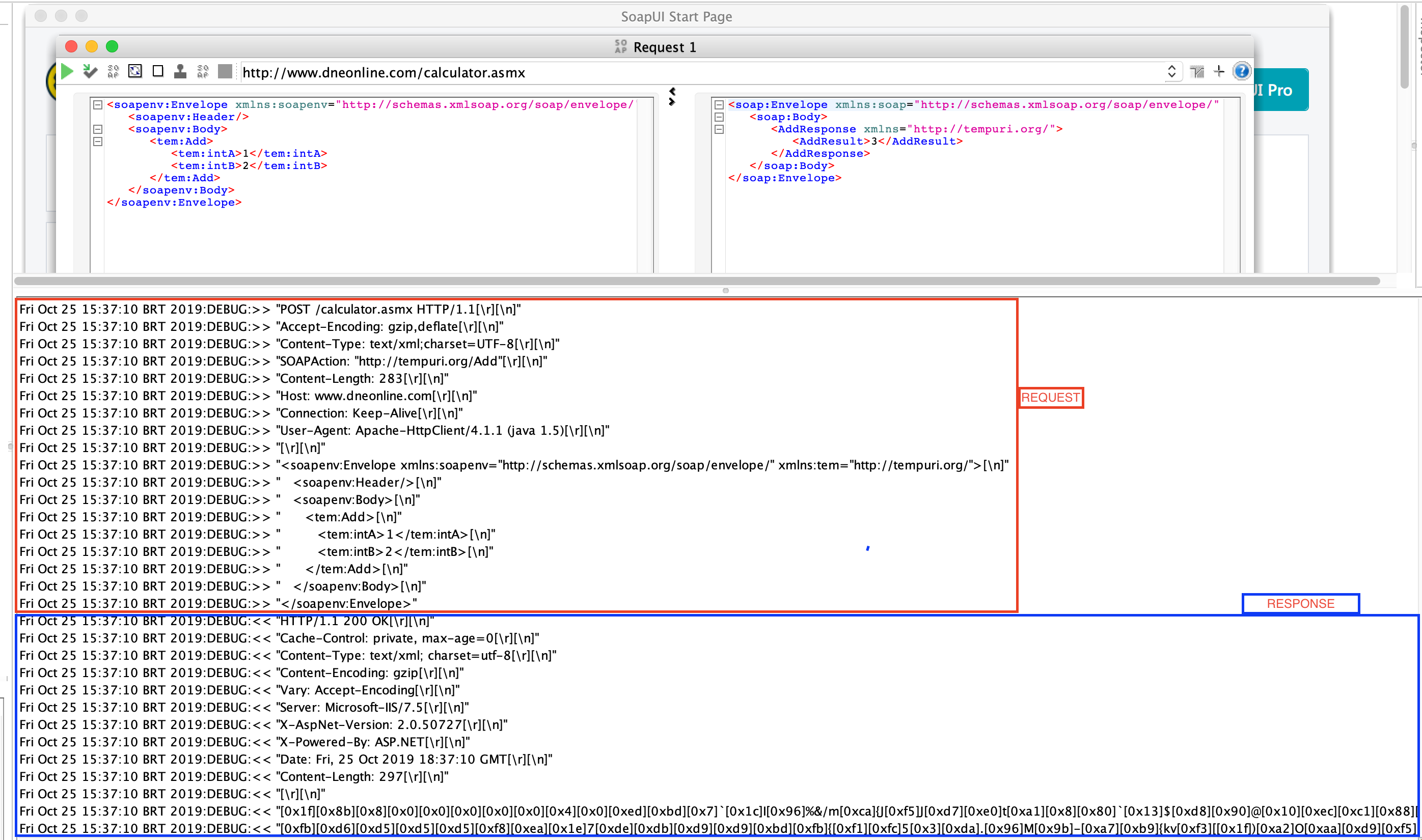Submit the request with the green play button
The height and width of the screenshot is (840, 1422).
[67, 71]
